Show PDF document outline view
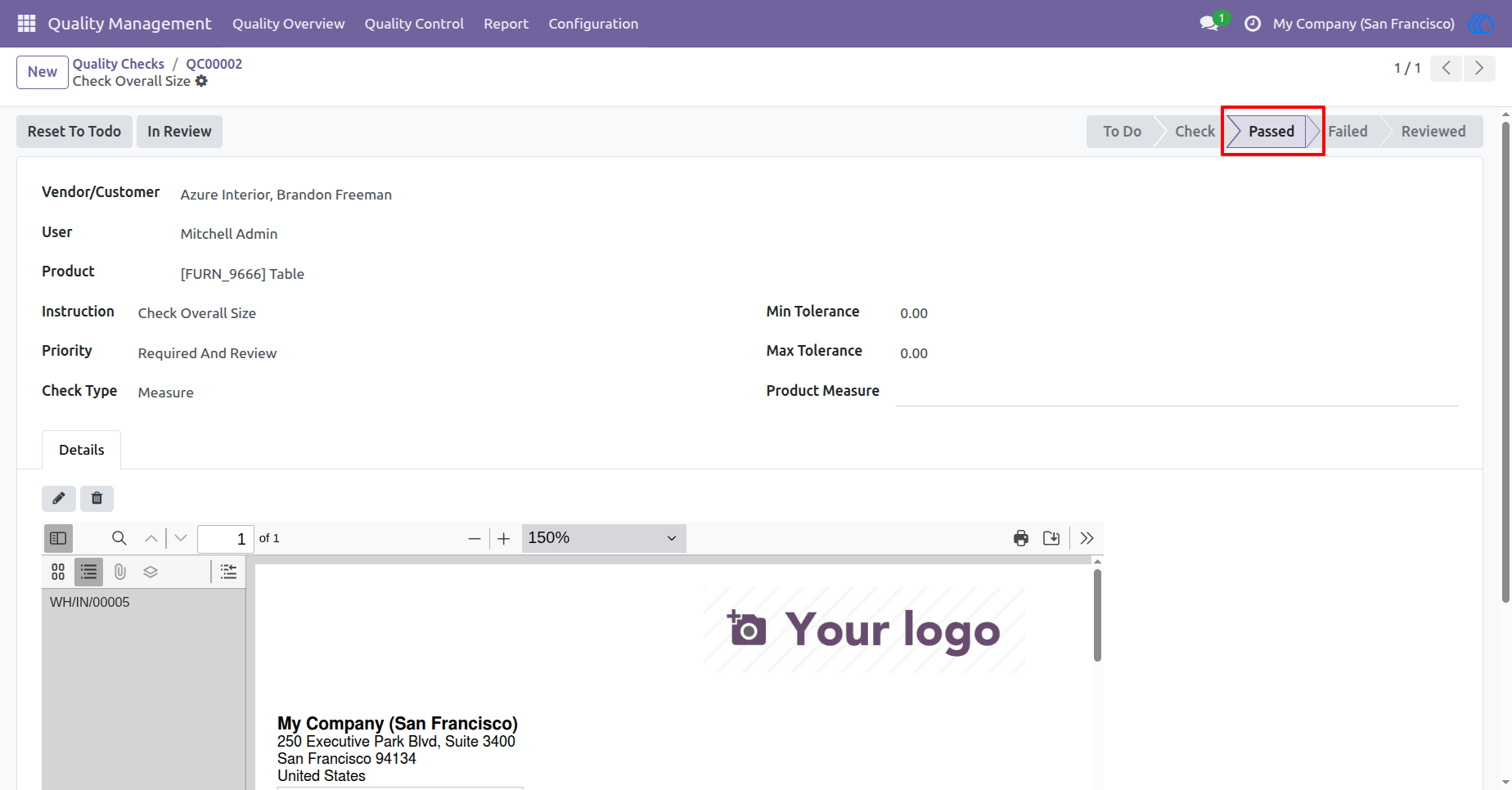Image resolution: width=1512 pixels, height=790 pixels. click(x=88, y=572)
